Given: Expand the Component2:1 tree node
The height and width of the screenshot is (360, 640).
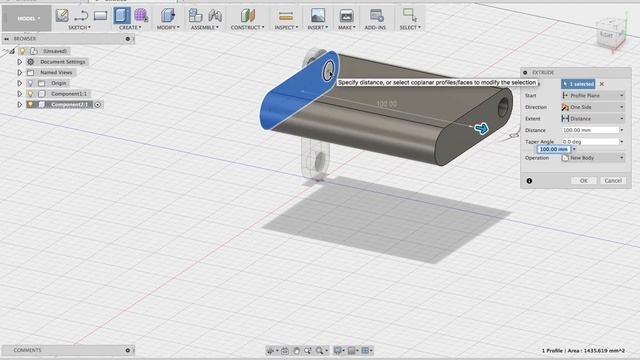Looking at the screenshot, I should 19,104.
